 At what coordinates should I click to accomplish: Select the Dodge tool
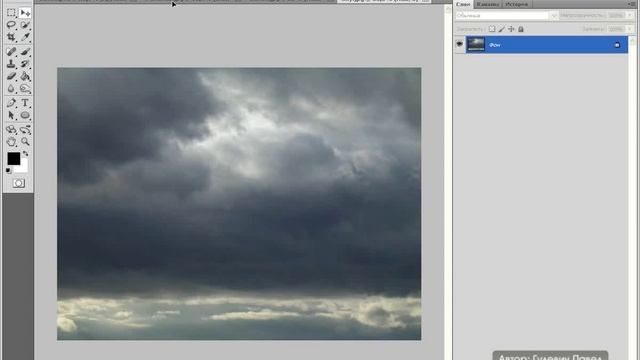click(x=25, y=89)
